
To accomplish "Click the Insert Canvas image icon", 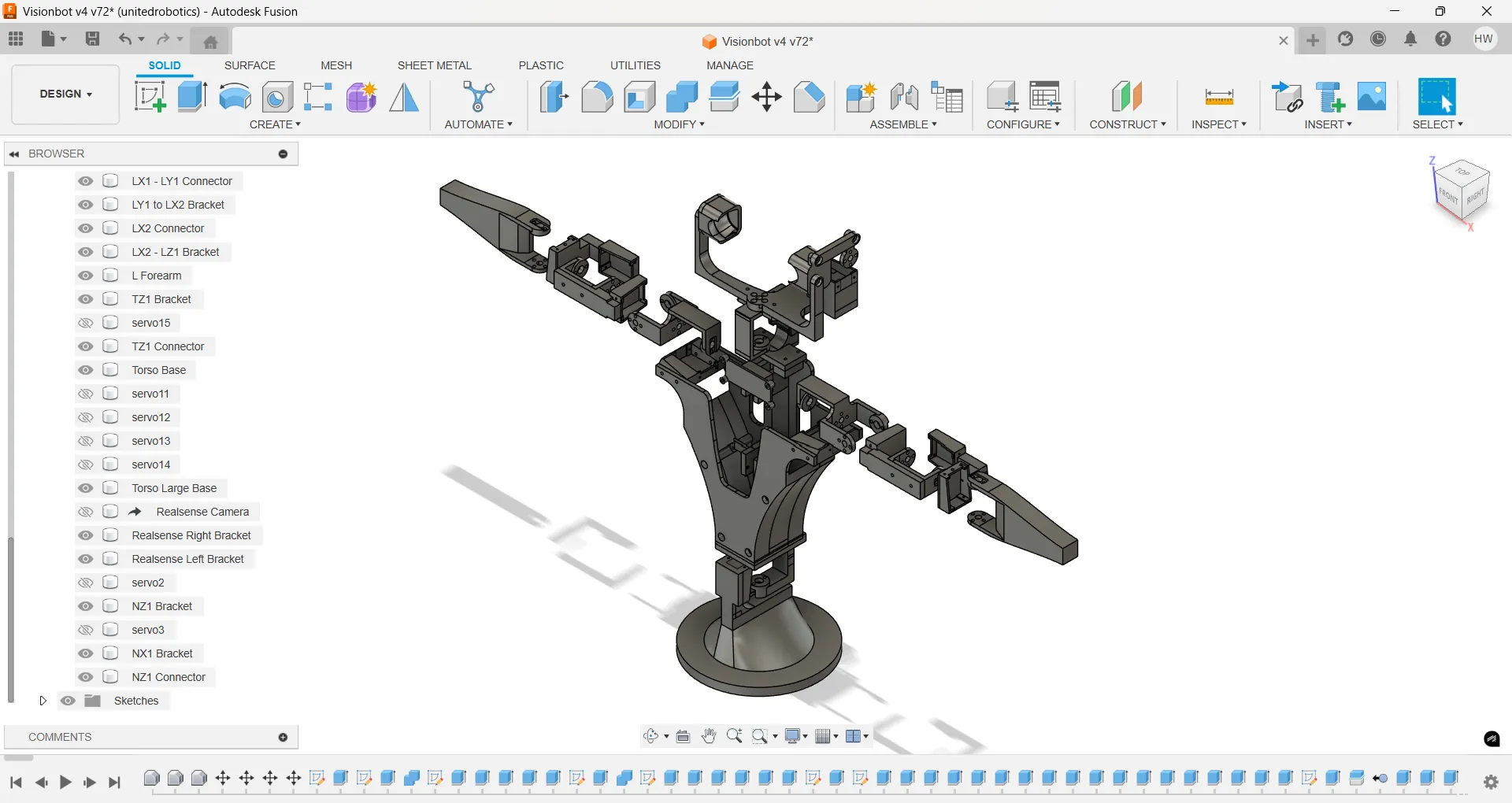I will tap(1372, 97).
